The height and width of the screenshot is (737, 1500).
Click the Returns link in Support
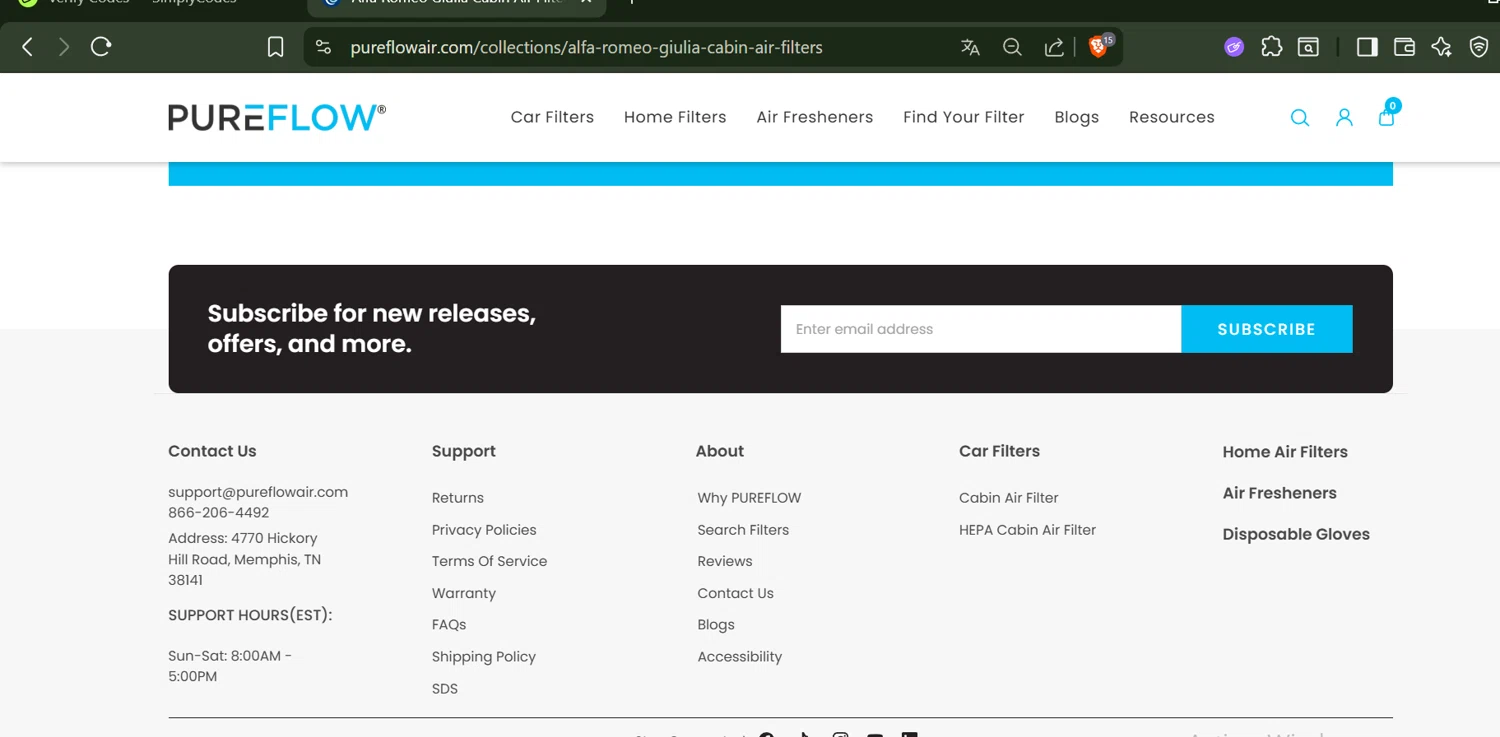point(458,498)
